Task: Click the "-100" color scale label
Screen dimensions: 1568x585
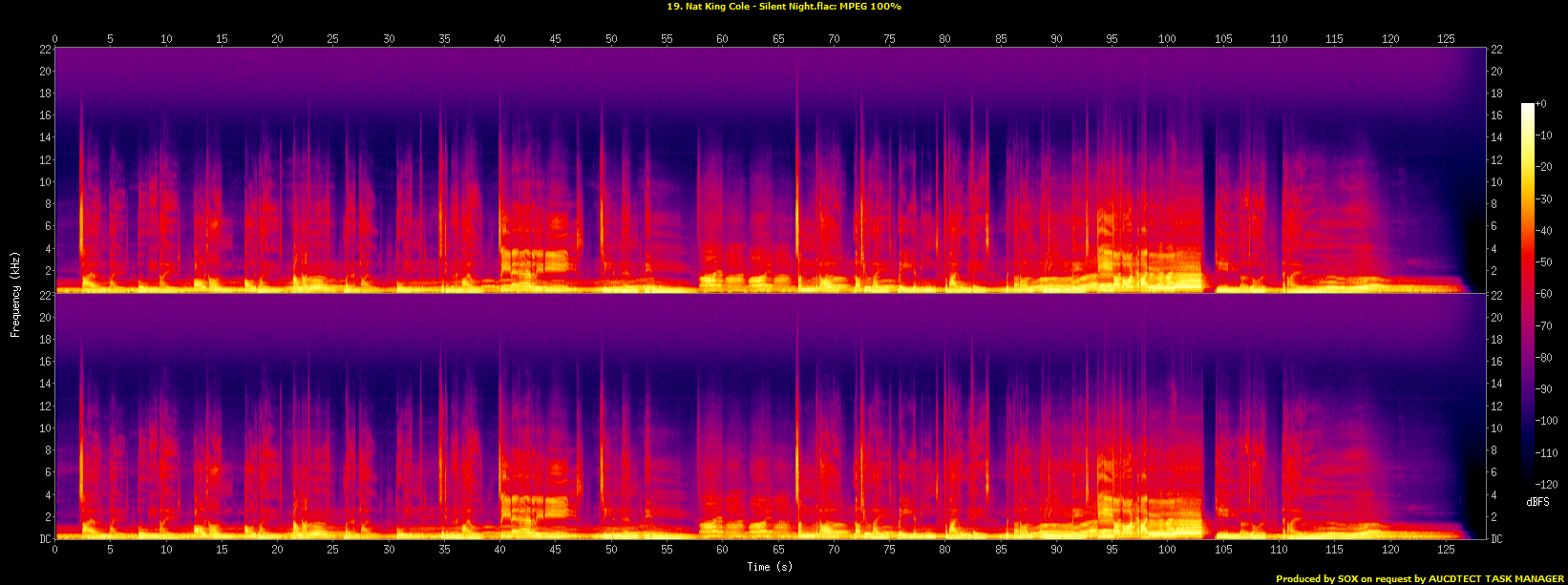Action: (x=1546, y=421)
